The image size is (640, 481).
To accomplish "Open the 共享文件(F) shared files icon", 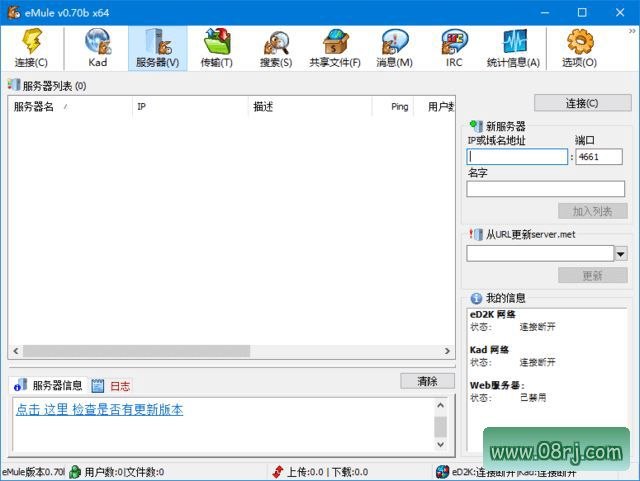I will click(335, 48).
